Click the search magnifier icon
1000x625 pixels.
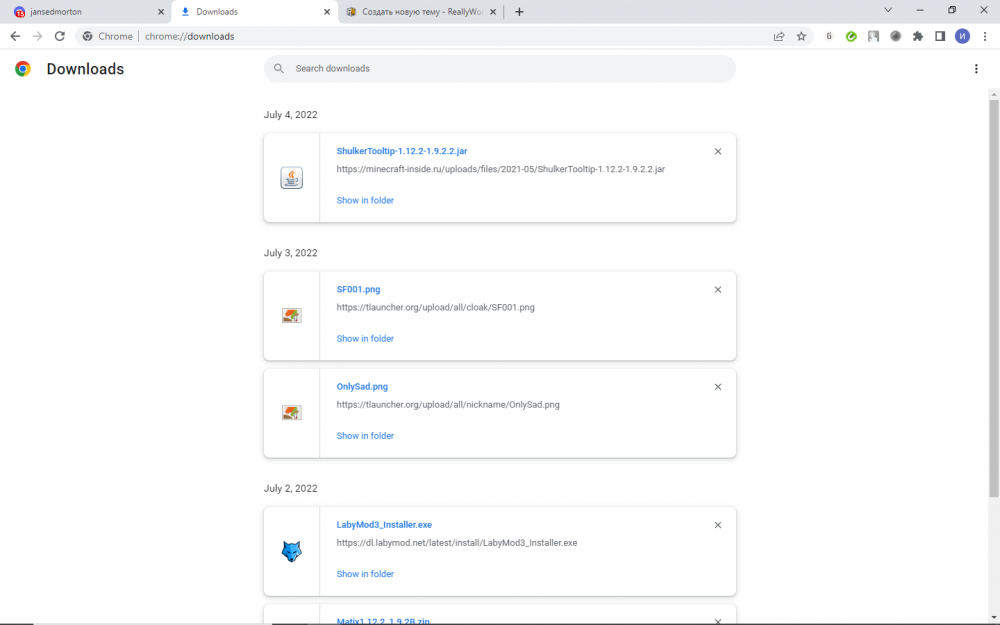pyautogui.click(x=279, y=68)
